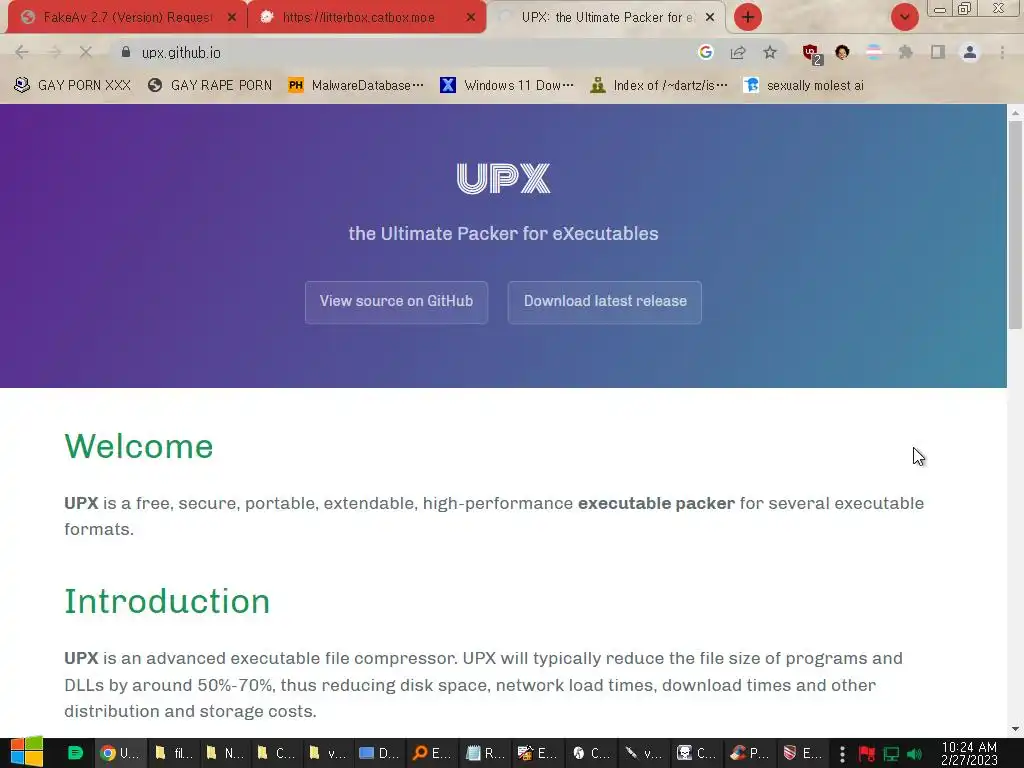This screenshot has height=768, width=1024.
Task: Open a new tab with plus button
Action: pyautogui.click(x=748, y=17)
